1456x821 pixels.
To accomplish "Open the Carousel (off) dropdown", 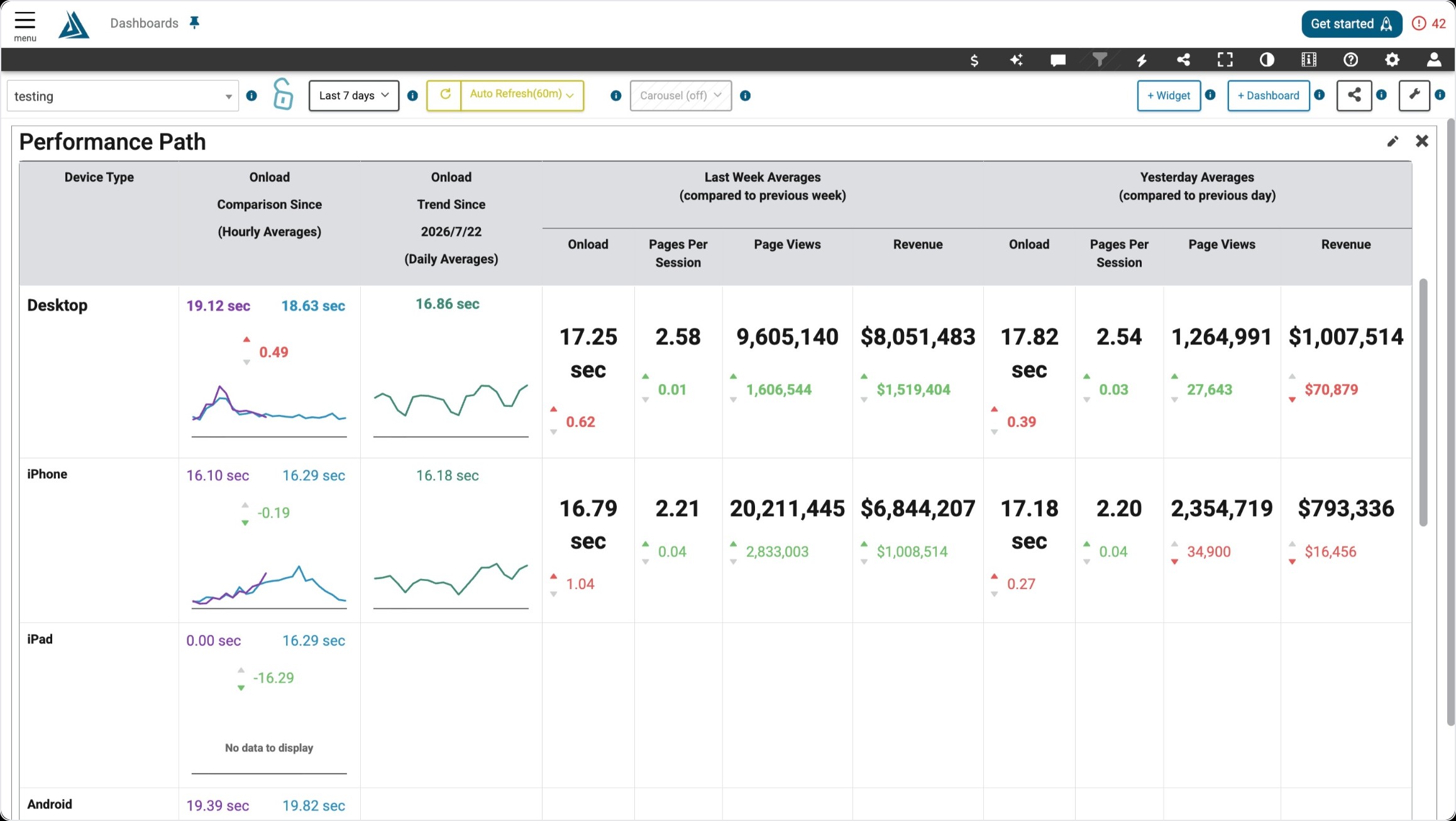I will tap(681, 96).
